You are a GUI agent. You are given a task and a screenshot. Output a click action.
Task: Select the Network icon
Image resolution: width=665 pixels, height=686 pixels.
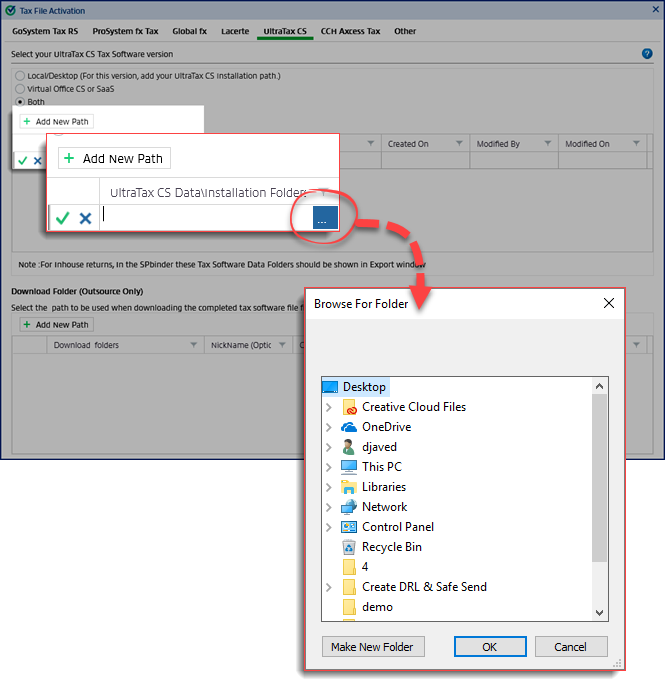tap(349, 507)
